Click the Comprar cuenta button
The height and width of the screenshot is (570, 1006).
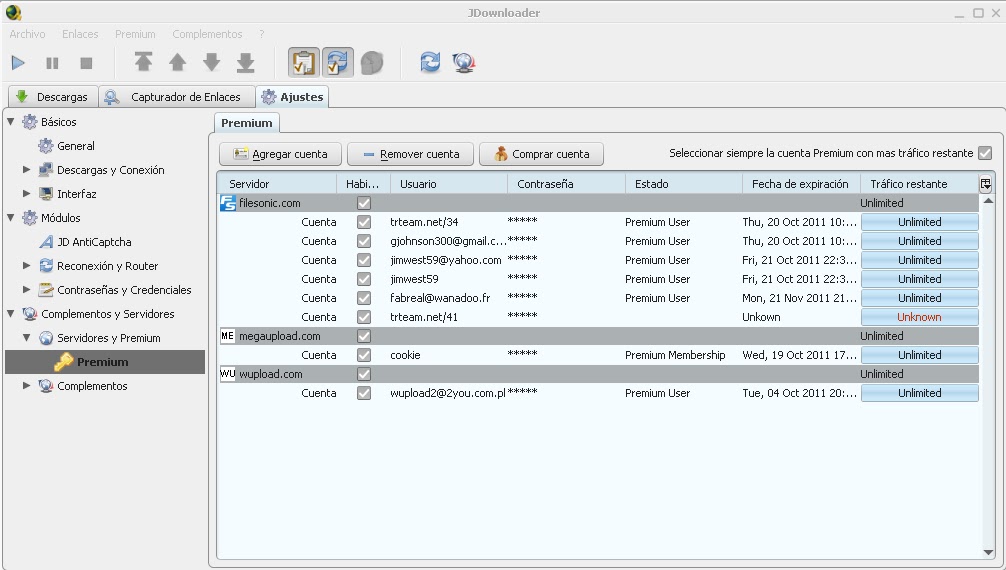541,154
